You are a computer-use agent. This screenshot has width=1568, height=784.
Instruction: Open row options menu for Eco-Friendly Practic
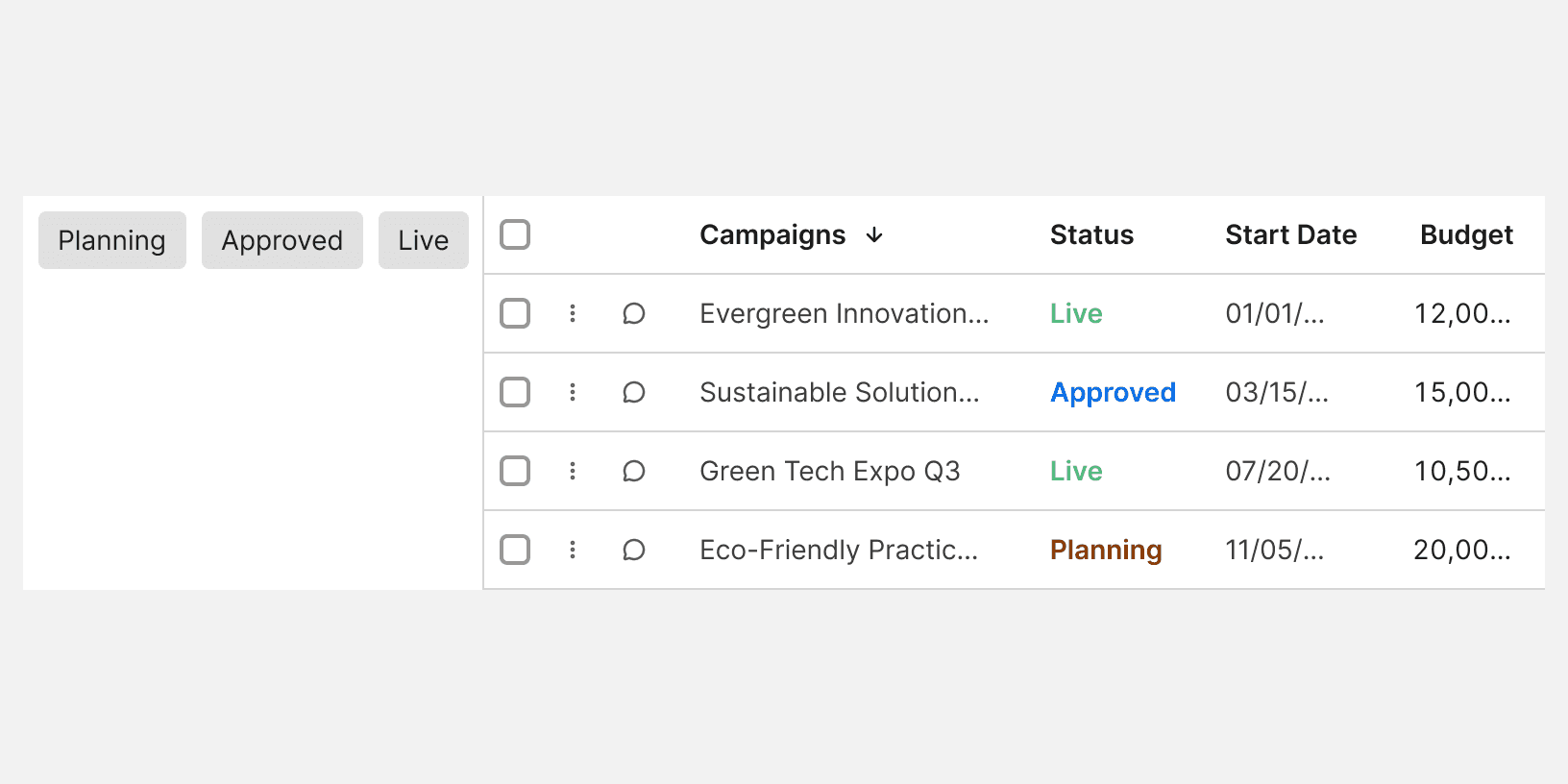[x=573, y=550]
